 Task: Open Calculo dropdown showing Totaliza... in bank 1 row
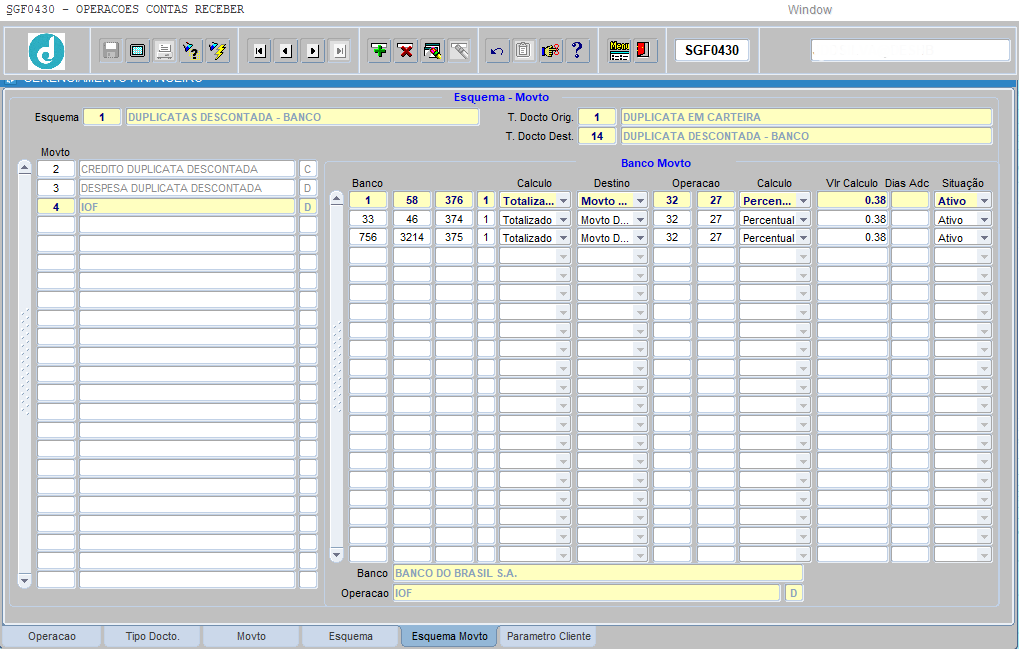point(564,201)
